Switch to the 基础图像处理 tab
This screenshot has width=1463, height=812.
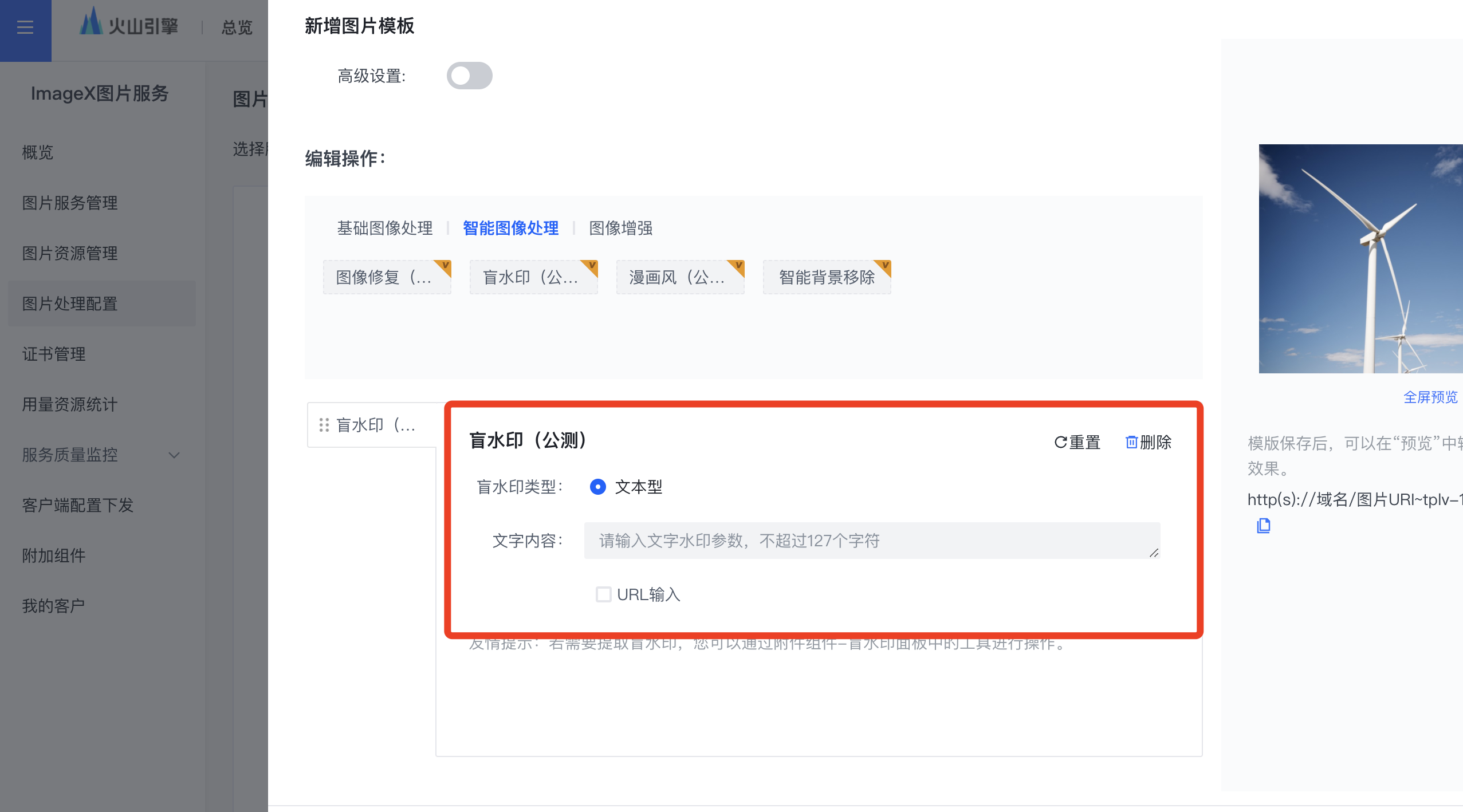click(385, 228)
